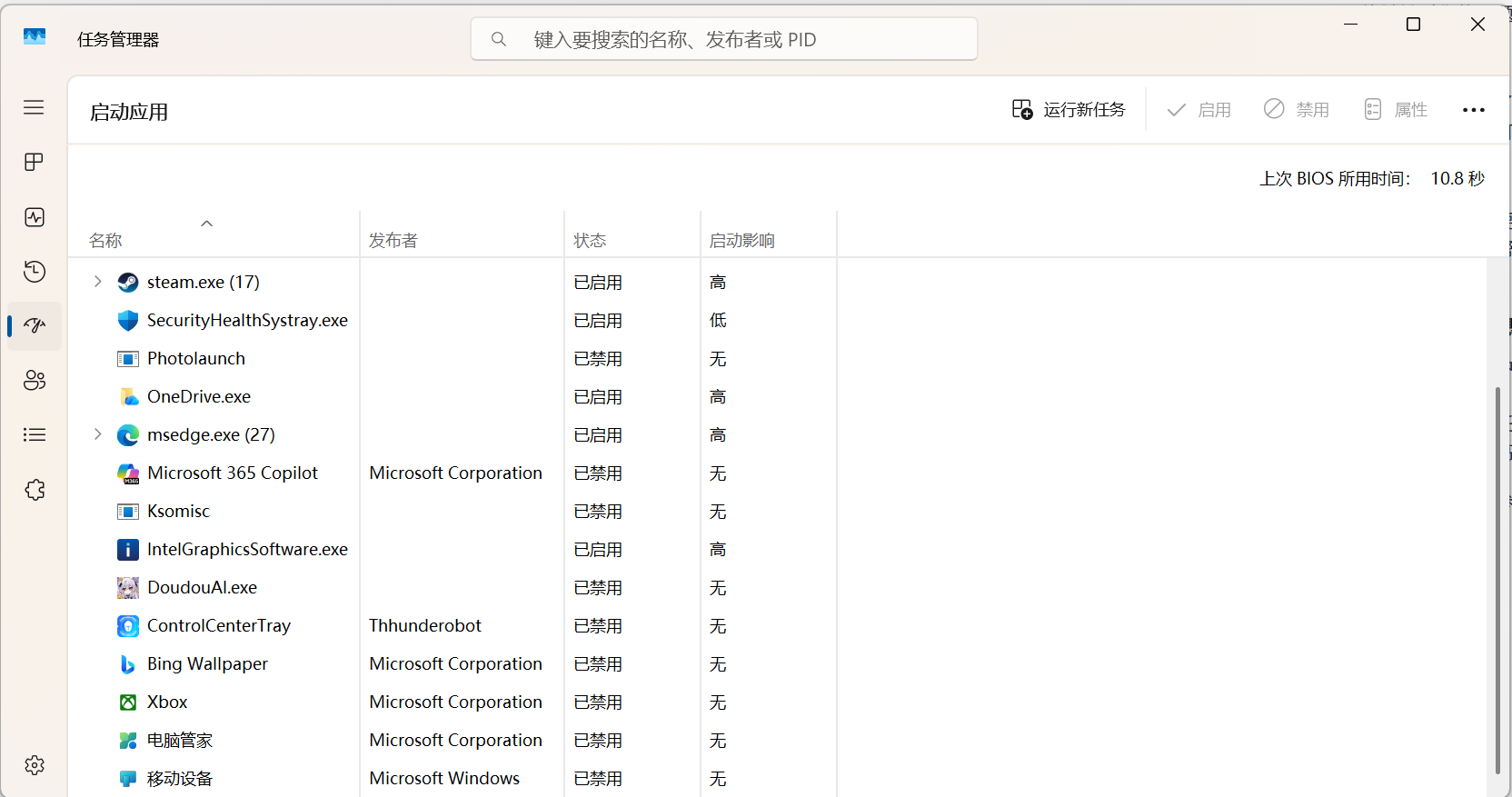The height and width of the screenshot is (797, 1512).
Task: Click the sort arrow above 名称 column
Action: 207,224
